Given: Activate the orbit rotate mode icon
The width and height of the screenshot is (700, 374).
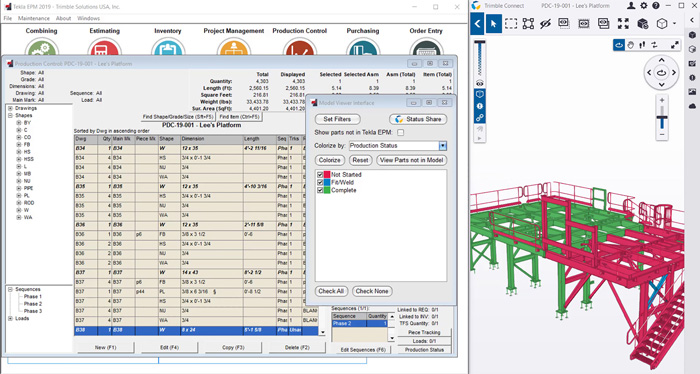Looking at the screenshot, I should click(x=619, y=45).
